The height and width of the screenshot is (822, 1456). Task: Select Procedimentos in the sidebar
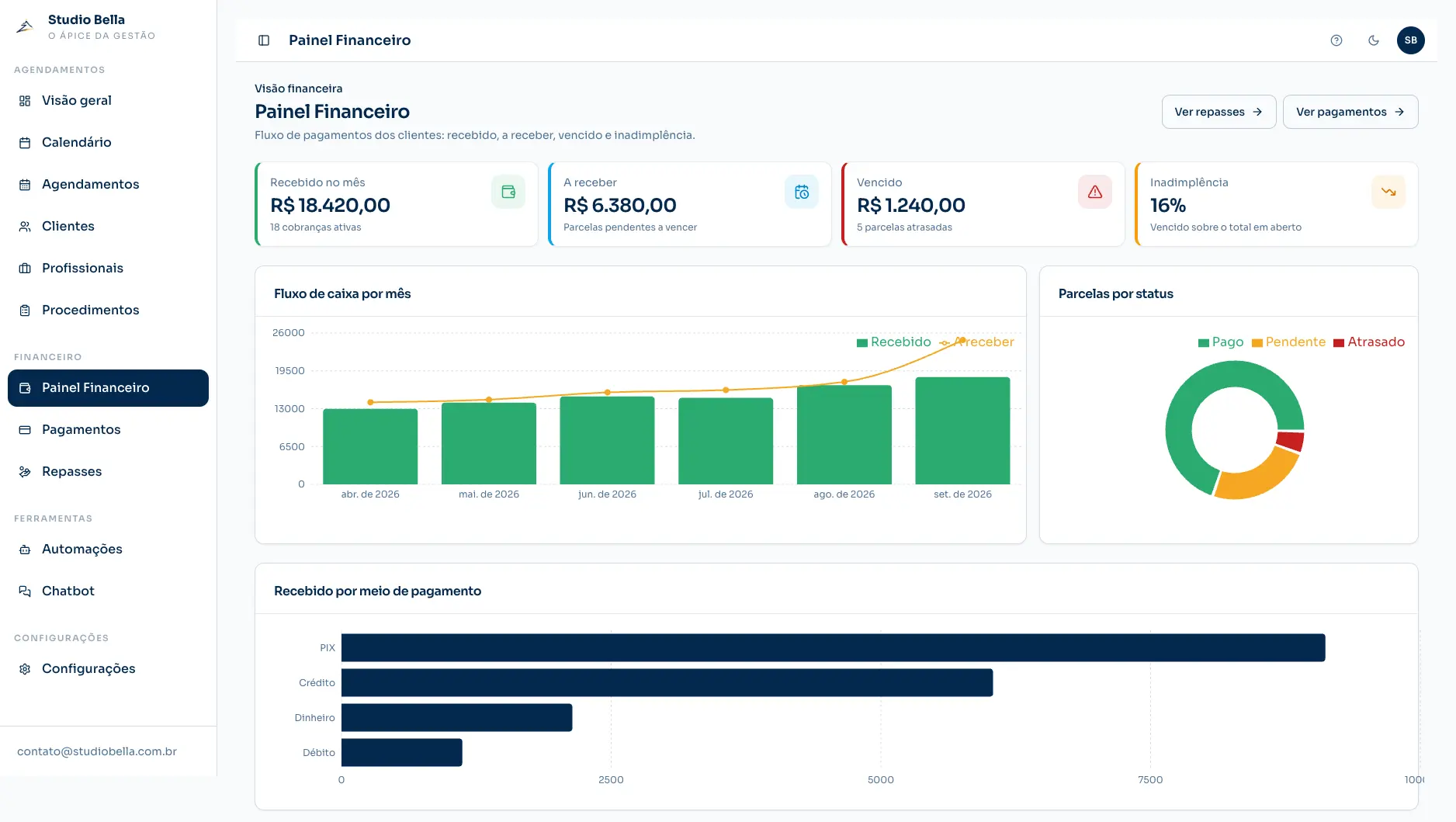tap(108, 310)
